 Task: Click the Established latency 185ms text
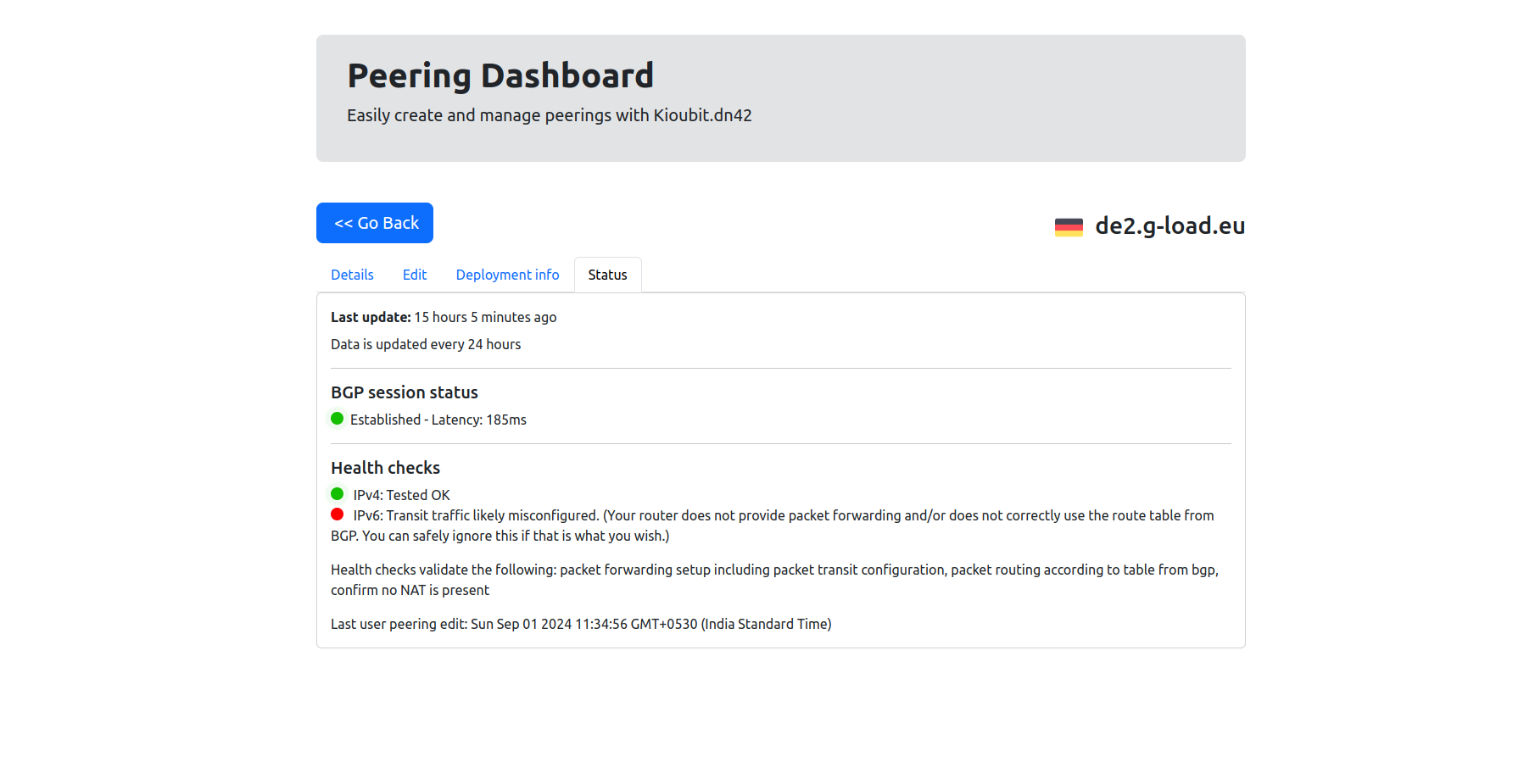438,420
